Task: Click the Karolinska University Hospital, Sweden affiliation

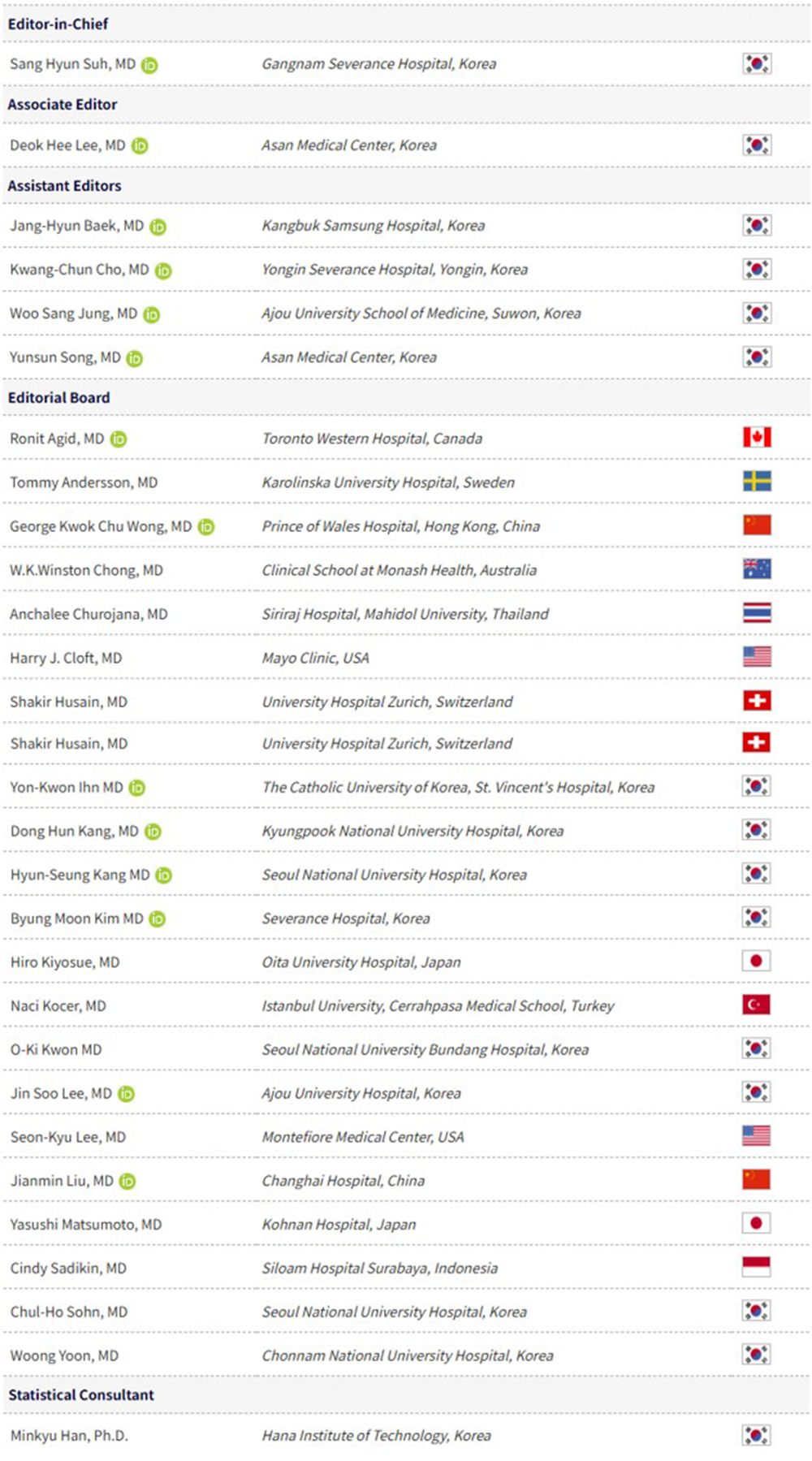Action: pyautogui.click(x=387, y=482)
